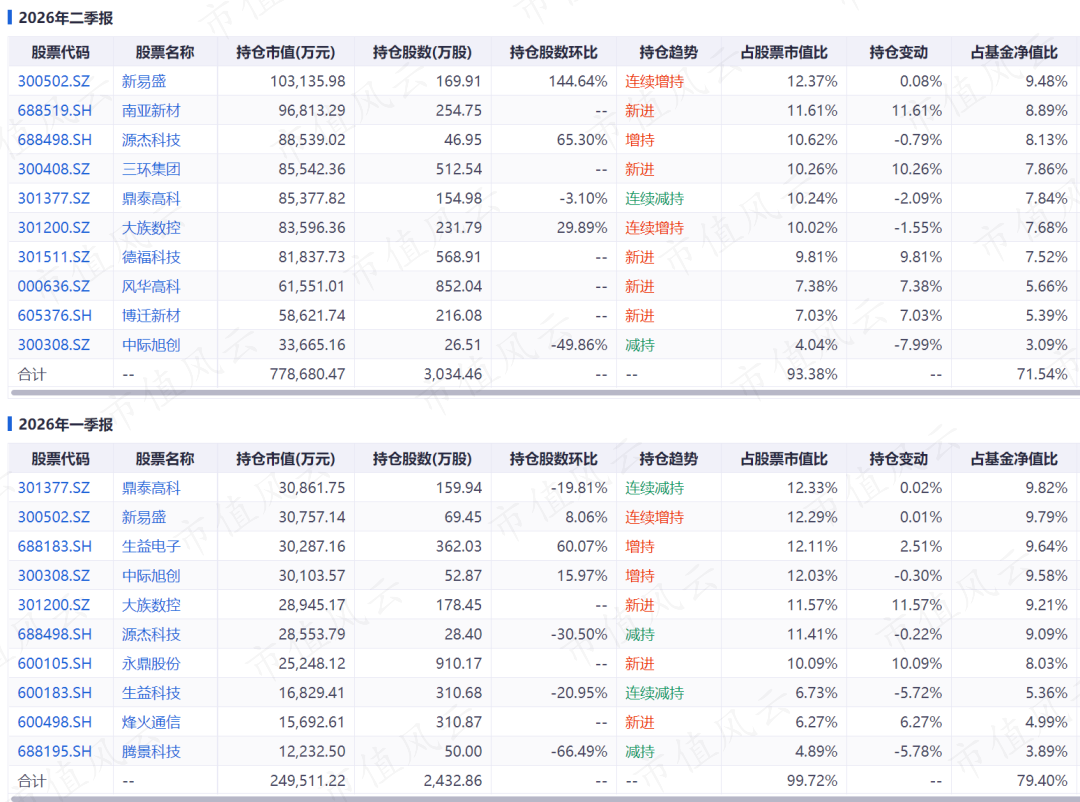Select market value cell 96,813.29

[311, 110]
